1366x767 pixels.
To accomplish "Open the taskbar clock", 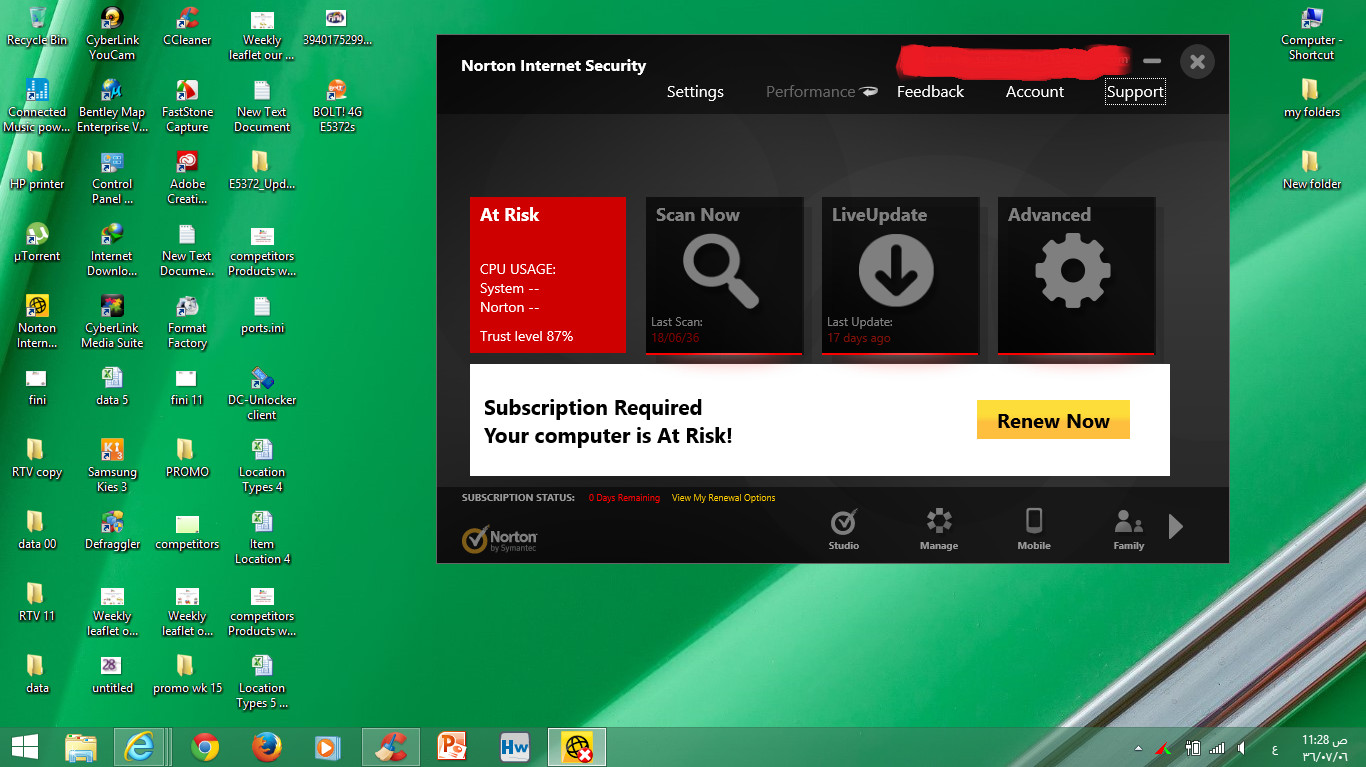I will 1325,747.
